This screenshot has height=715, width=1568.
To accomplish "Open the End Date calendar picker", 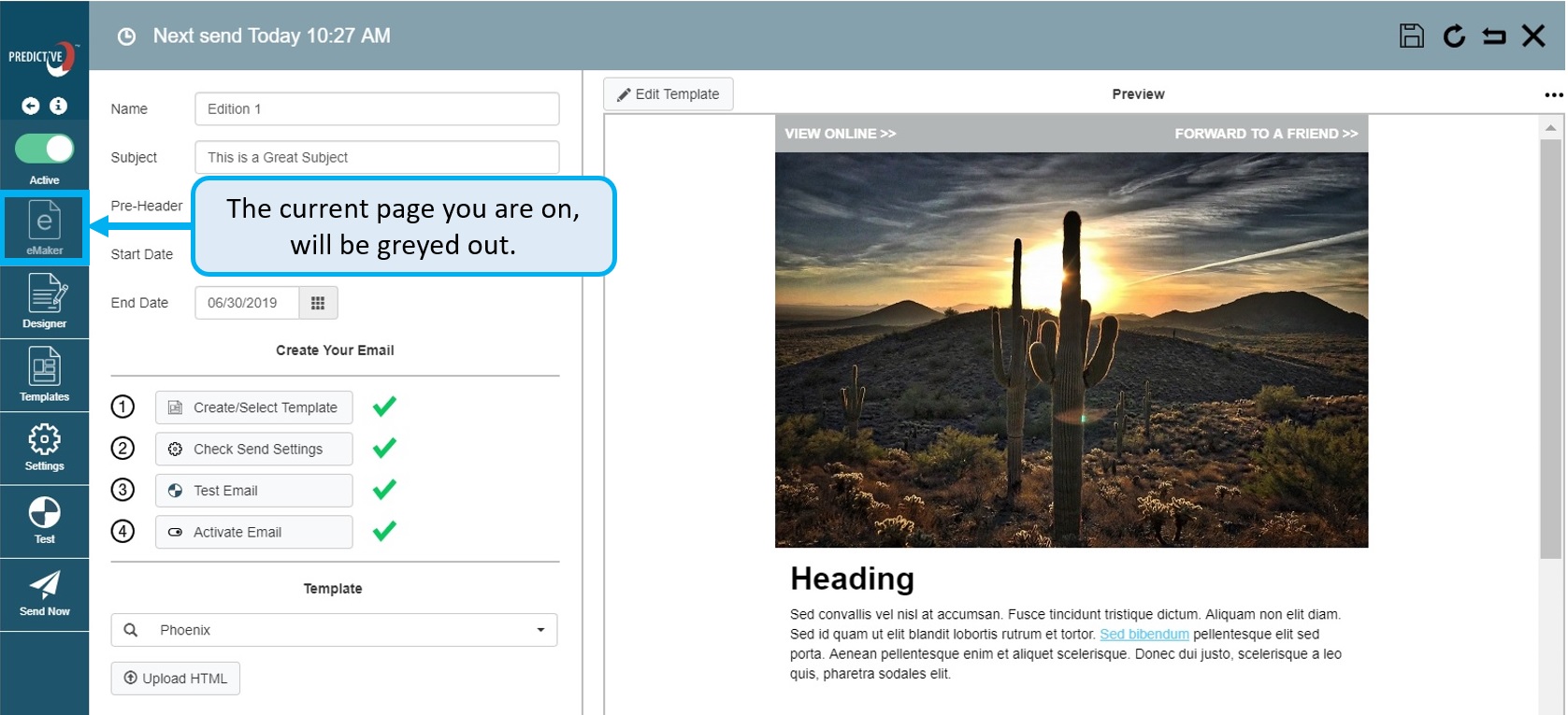I will coord(318,303).
